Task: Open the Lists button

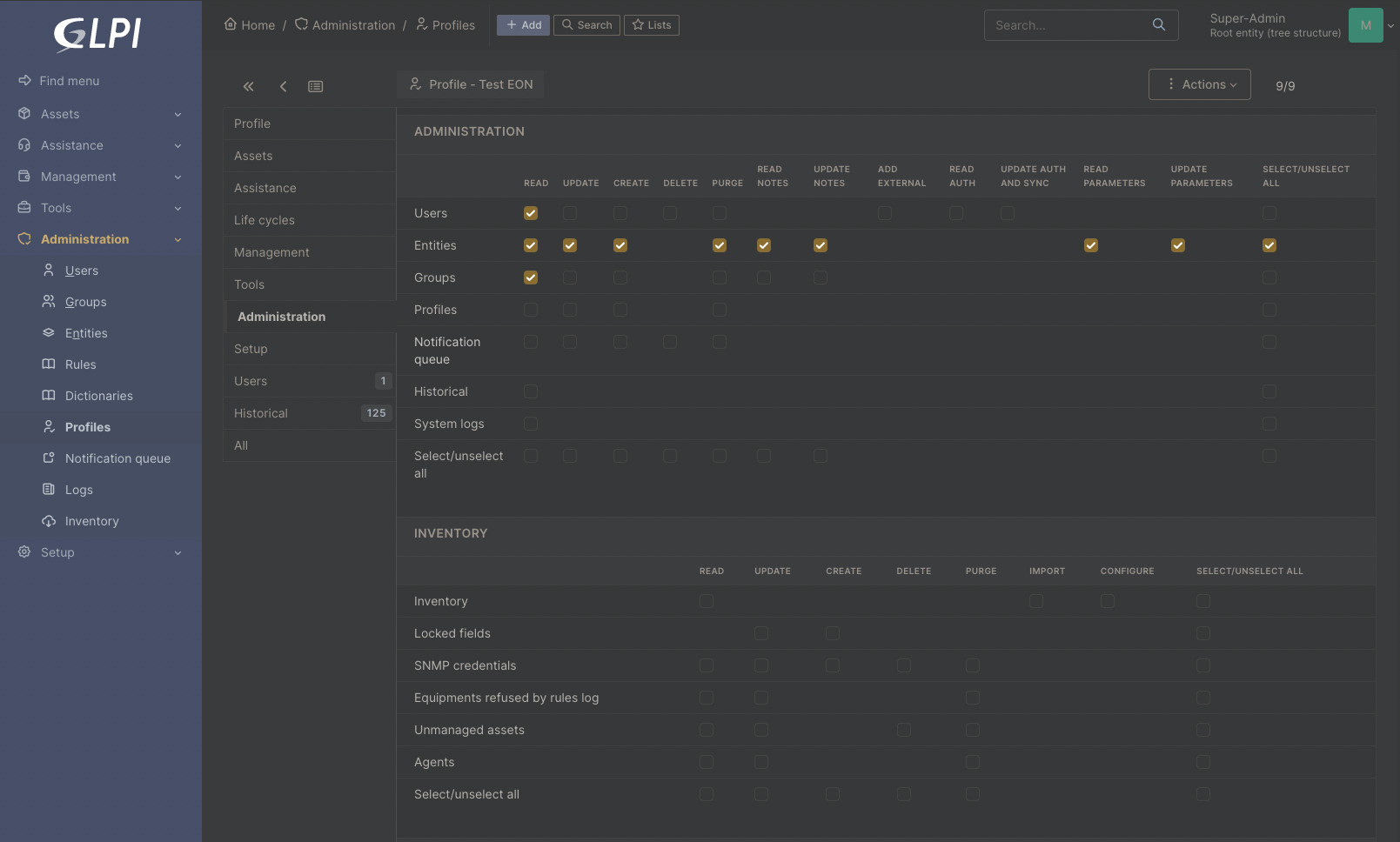Action: click(652, 25)
